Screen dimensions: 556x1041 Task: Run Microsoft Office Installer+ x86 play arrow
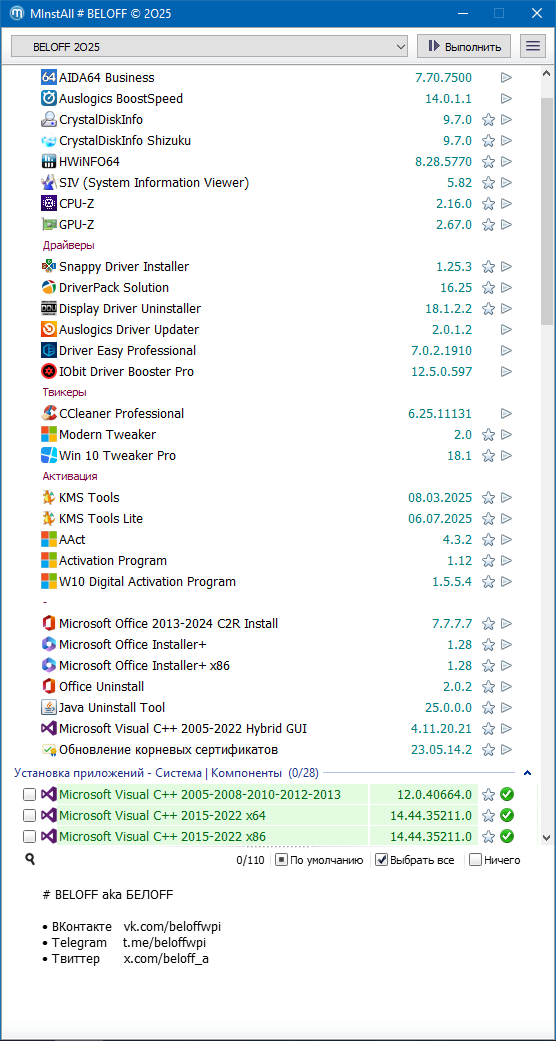[x=506, y=665]
